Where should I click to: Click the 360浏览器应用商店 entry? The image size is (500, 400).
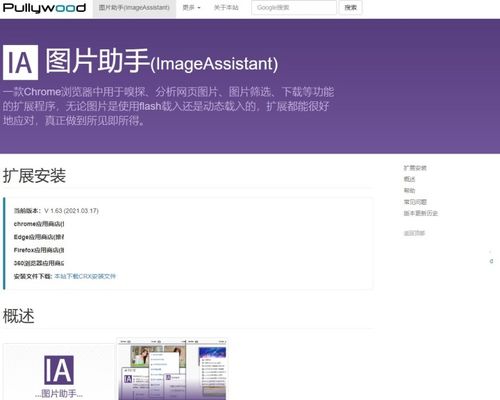coord(39,263)
